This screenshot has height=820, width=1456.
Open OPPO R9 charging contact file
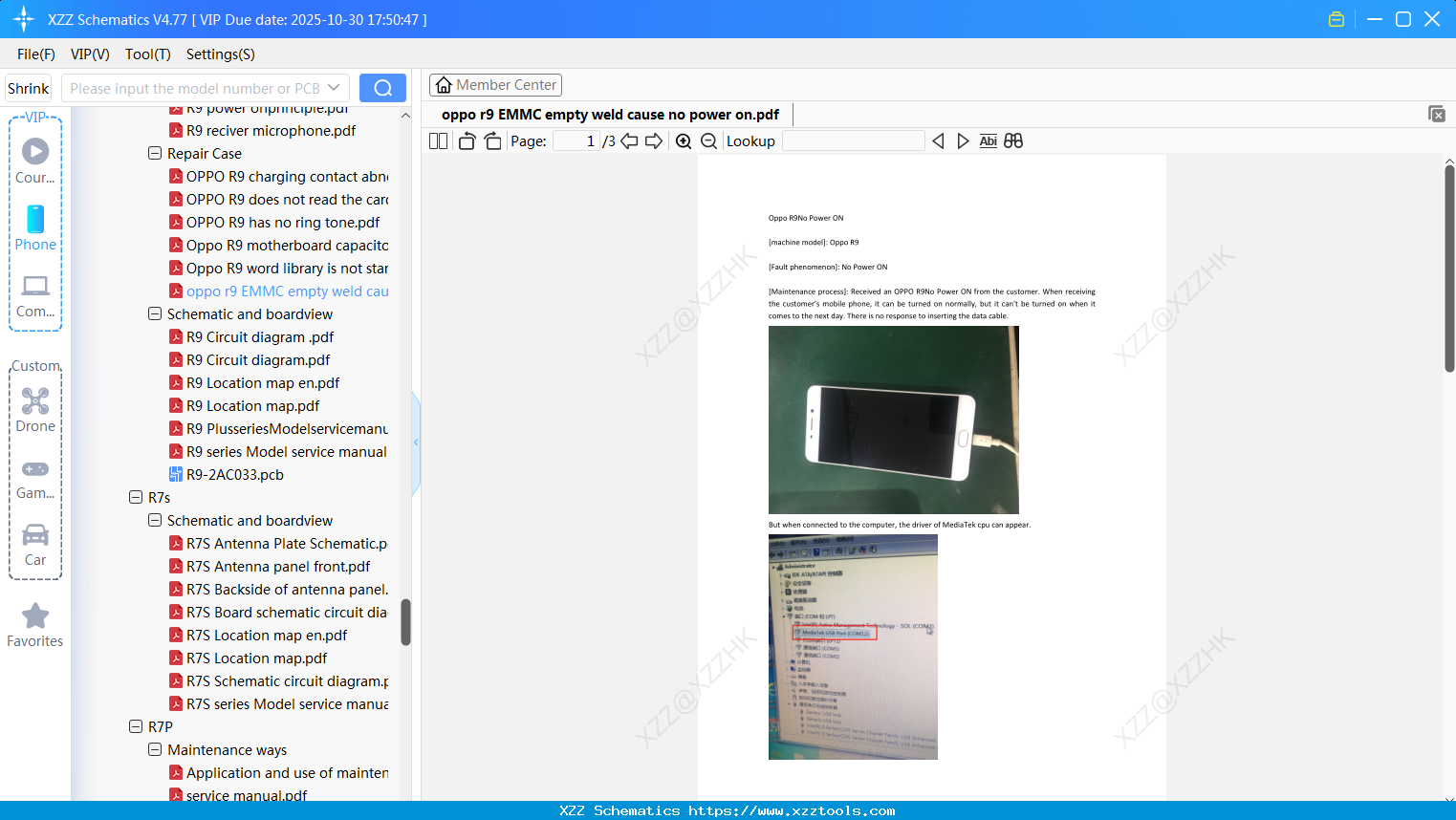(287, 176)
